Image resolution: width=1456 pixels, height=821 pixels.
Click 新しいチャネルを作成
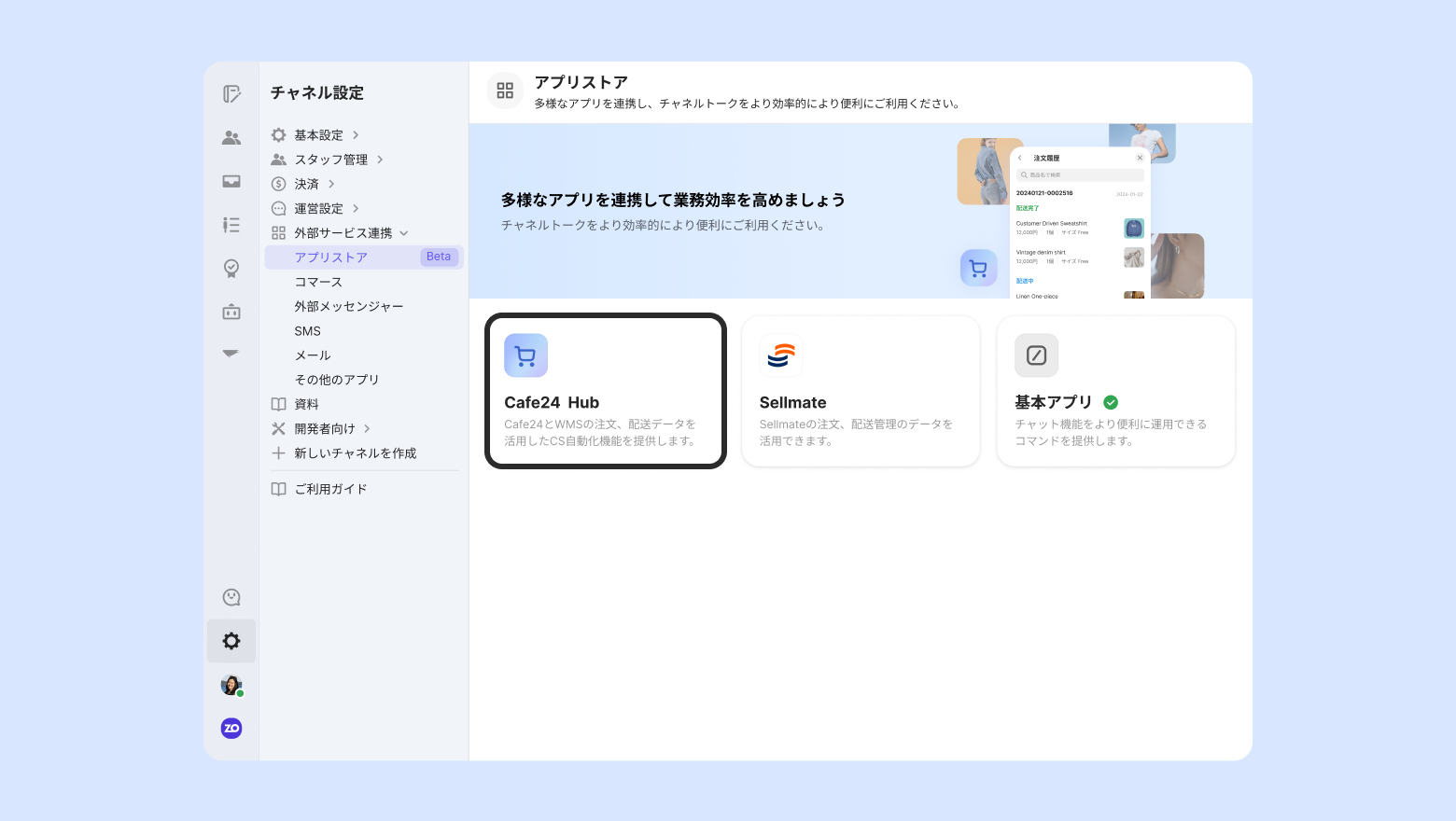coord(356,452)
